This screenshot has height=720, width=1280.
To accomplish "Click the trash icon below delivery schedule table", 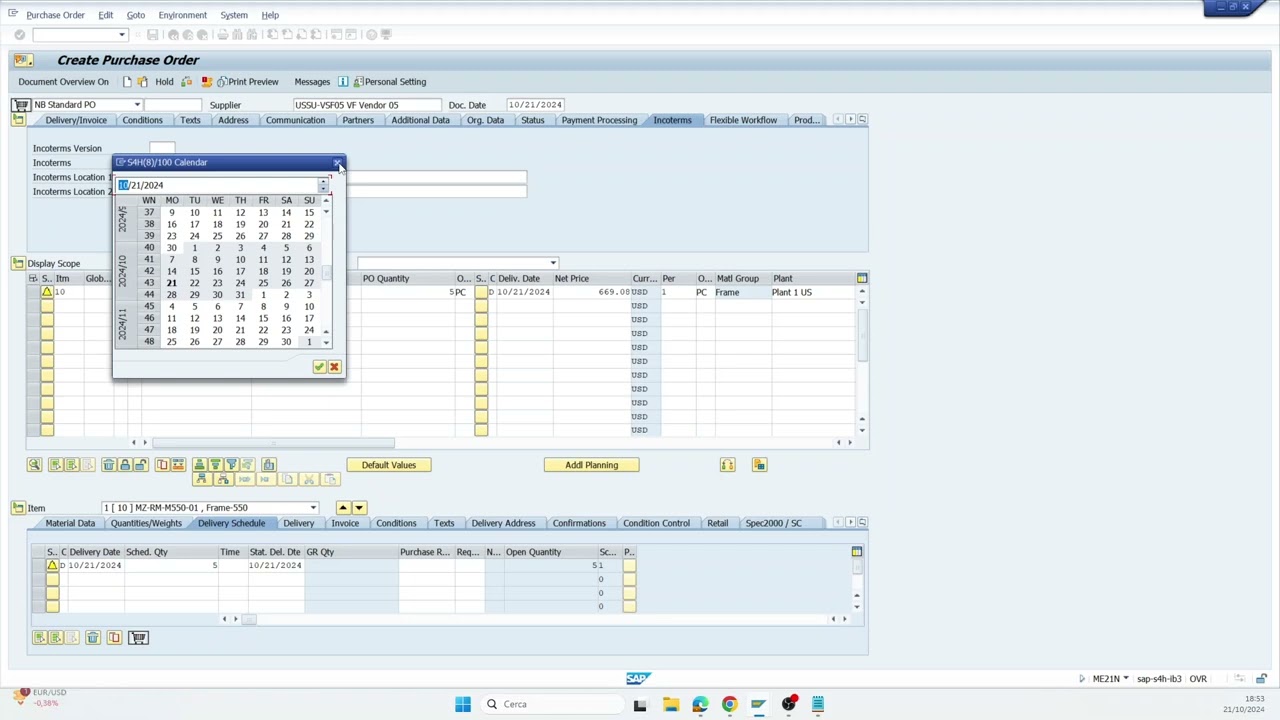I will (93, 638).
